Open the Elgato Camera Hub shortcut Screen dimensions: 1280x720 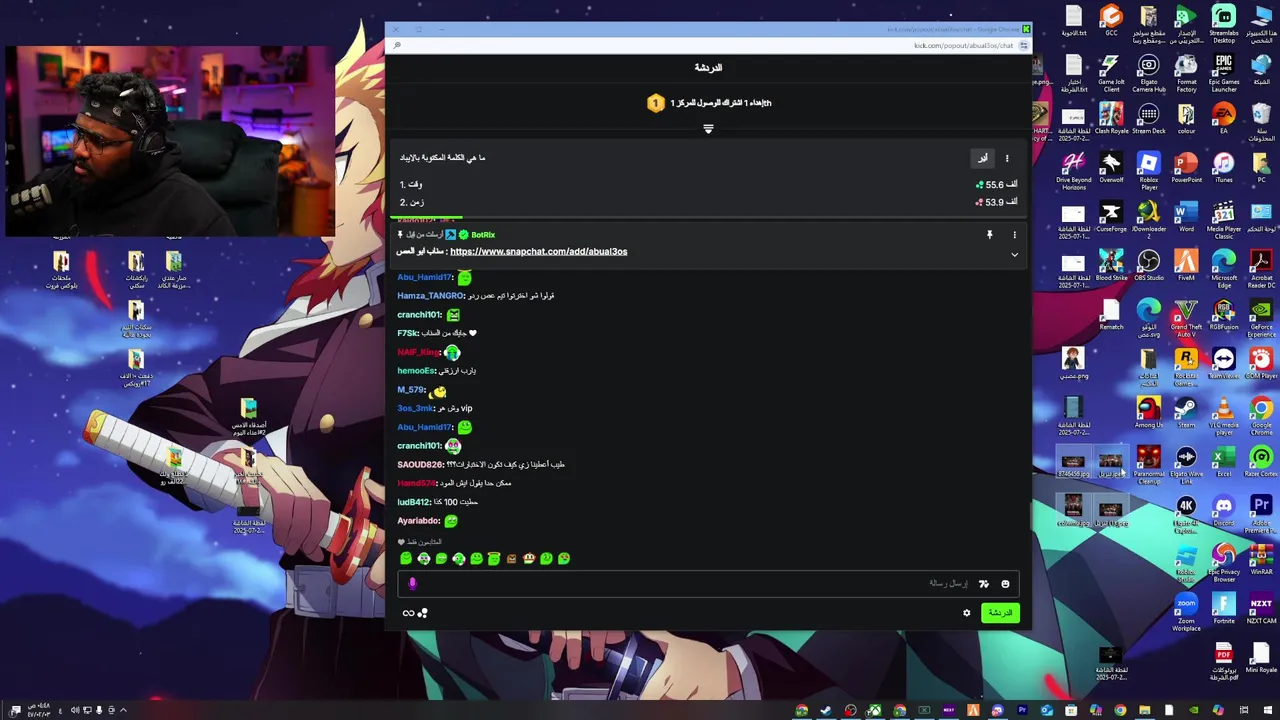coord(1148,72)
